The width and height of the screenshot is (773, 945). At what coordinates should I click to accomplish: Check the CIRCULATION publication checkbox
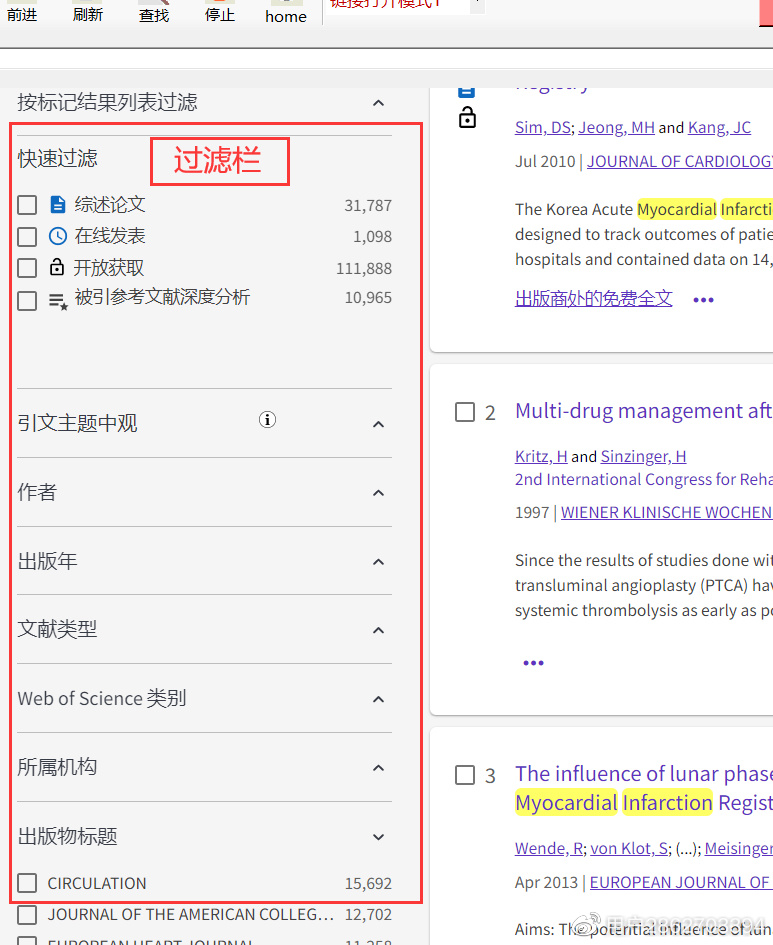click(x=27, y=883)
